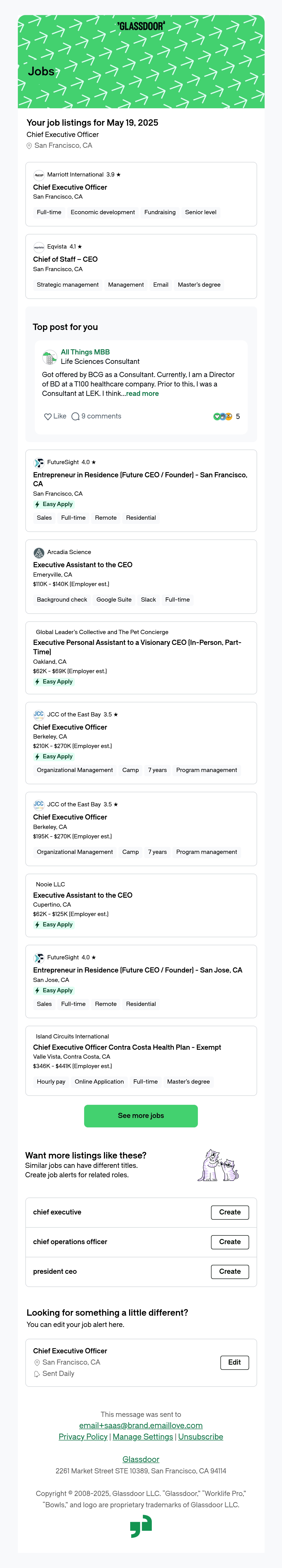Click location pin in job alert card
Screen dimensions: 282x1568
pyautogui.click(x=37, y=1363)
